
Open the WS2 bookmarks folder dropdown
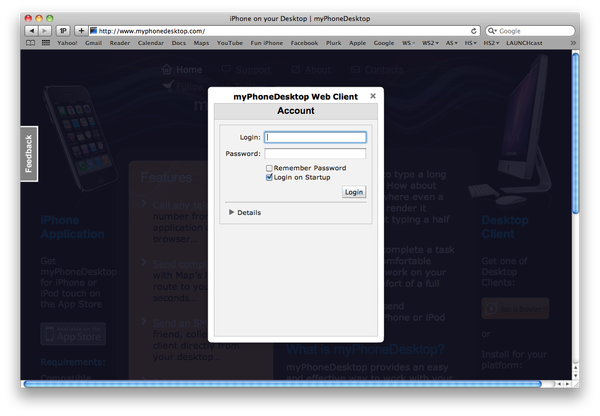(430, 43)
